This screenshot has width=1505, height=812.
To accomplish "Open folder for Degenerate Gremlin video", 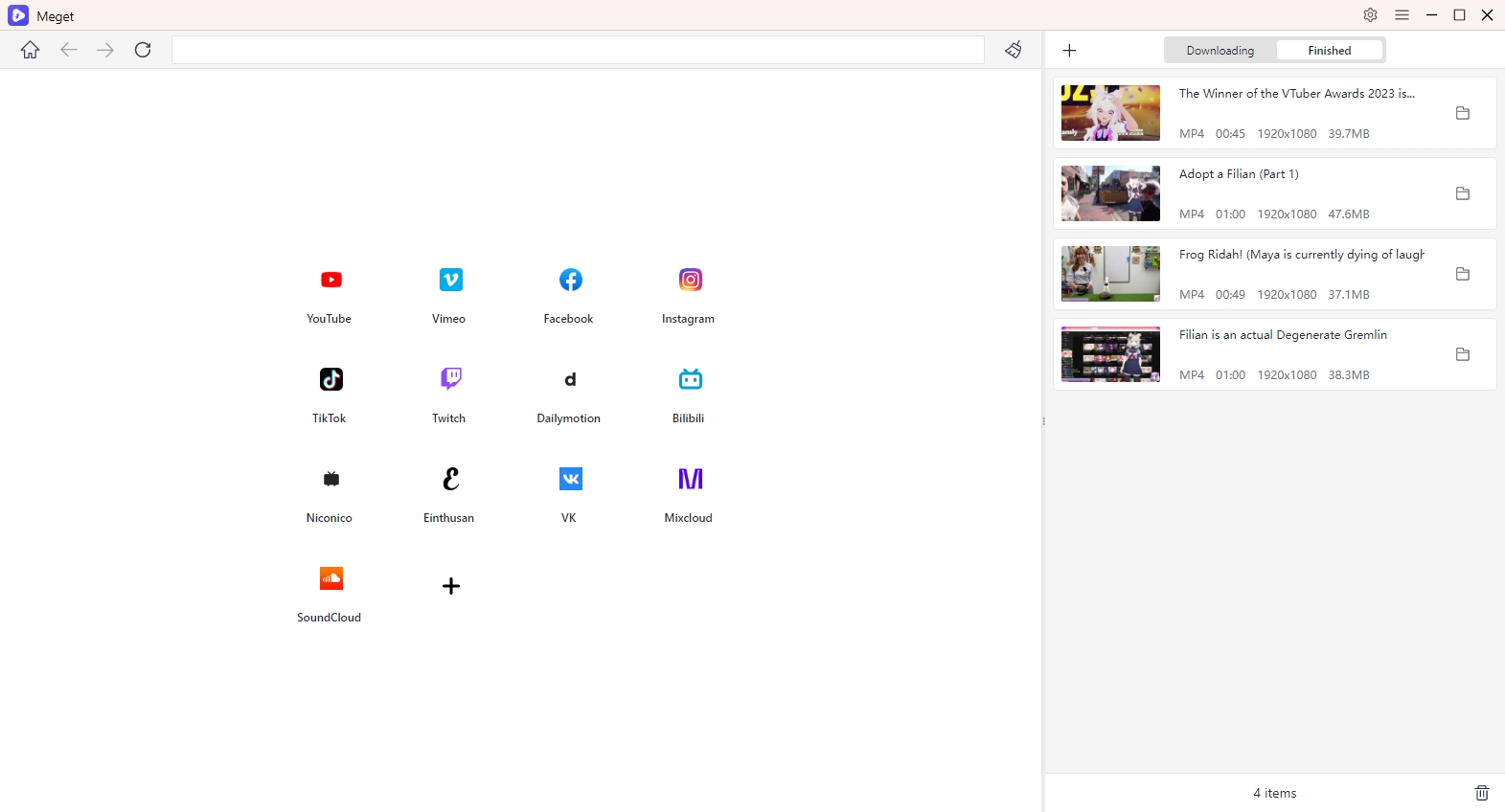I will click(x=1463, y=354).
